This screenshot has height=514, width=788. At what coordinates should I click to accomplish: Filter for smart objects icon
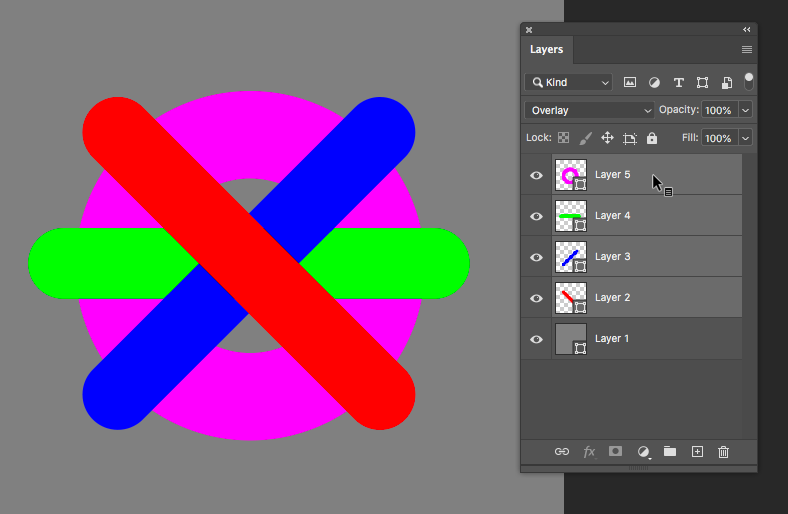coord(727,82)
